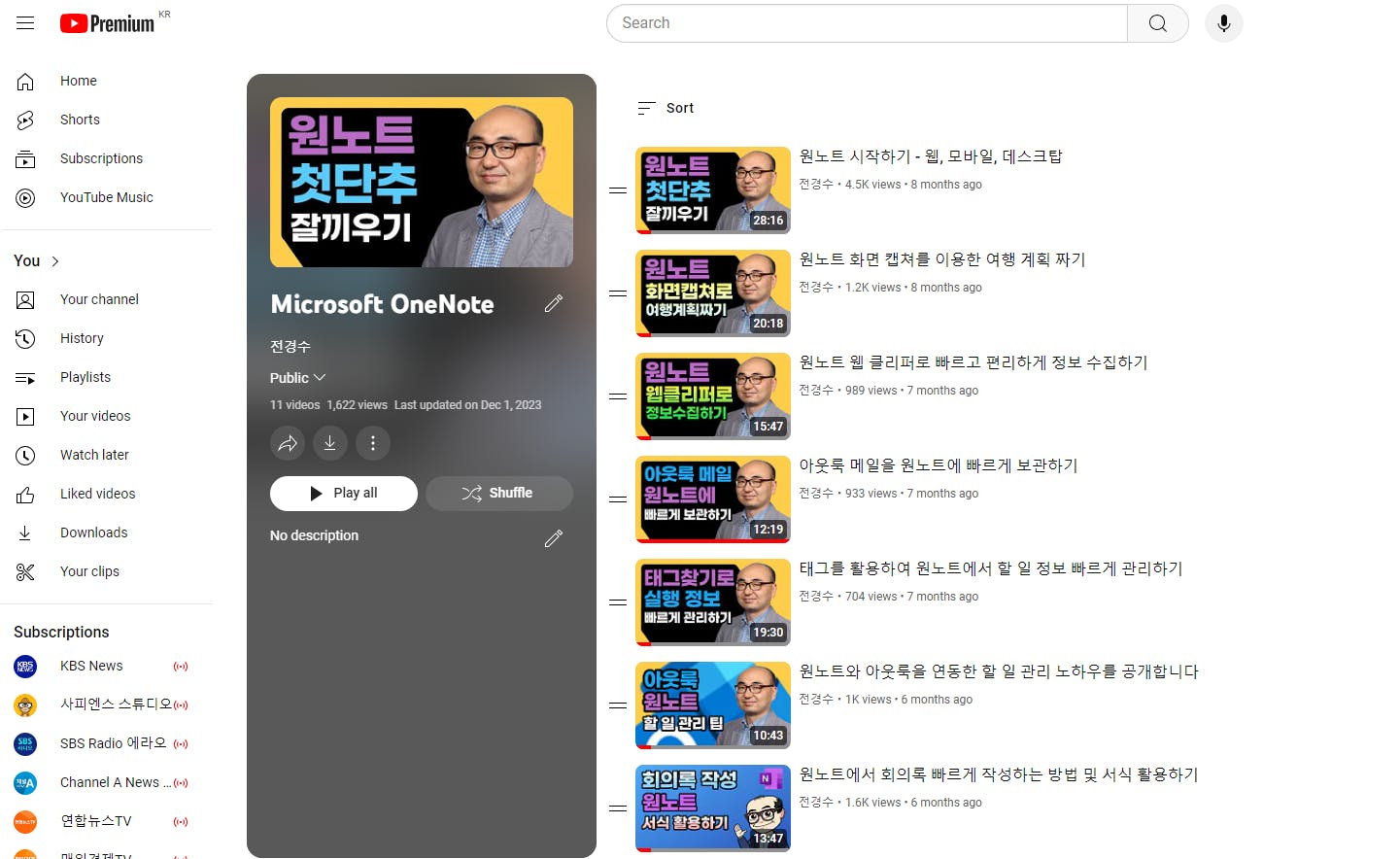Open Playlists from sidebar
Viewport: 1400px width, 859px height.
pos(106,377)
